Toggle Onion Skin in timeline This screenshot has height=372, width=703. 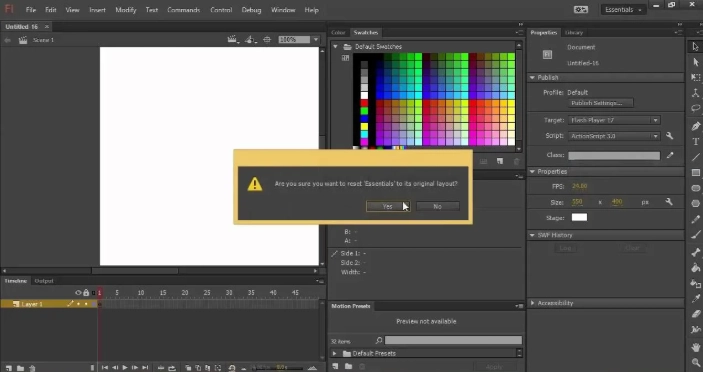(188, 368)
